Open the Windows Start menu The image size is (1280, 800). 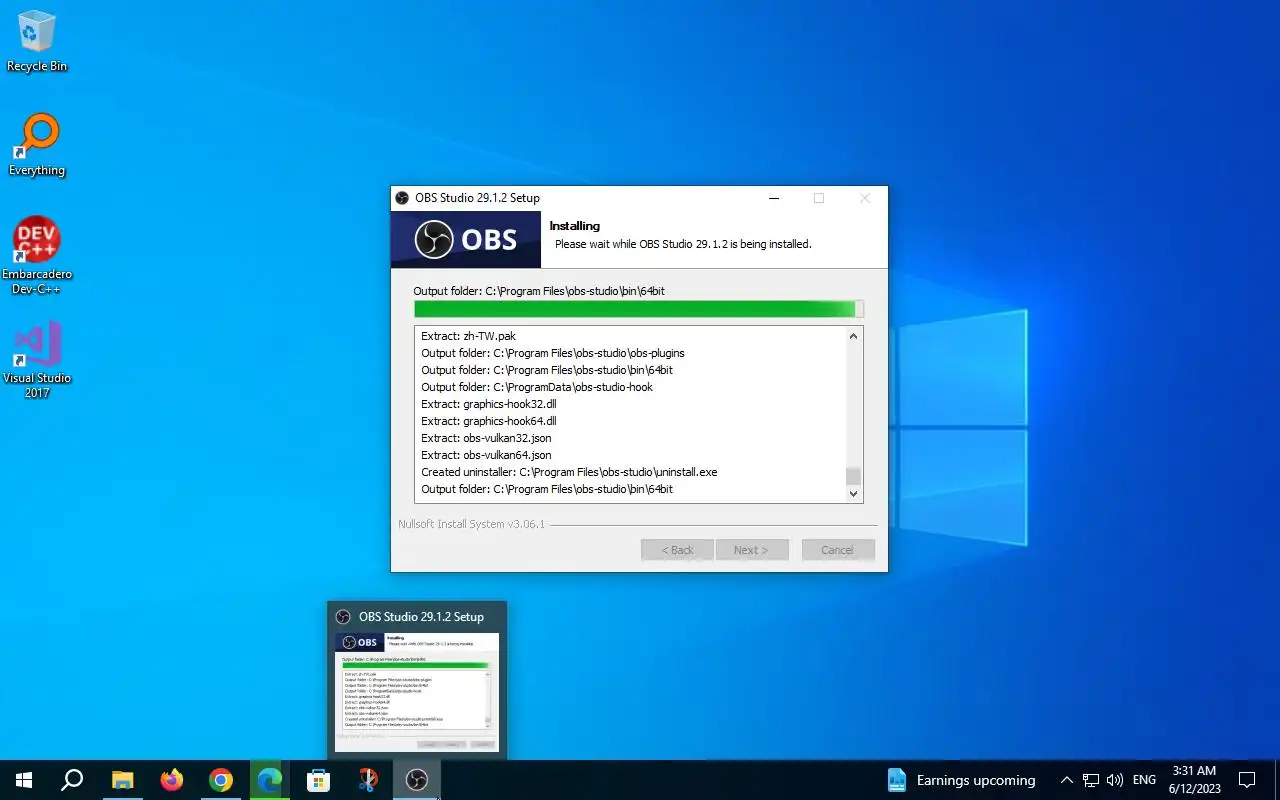pos(24,780)
